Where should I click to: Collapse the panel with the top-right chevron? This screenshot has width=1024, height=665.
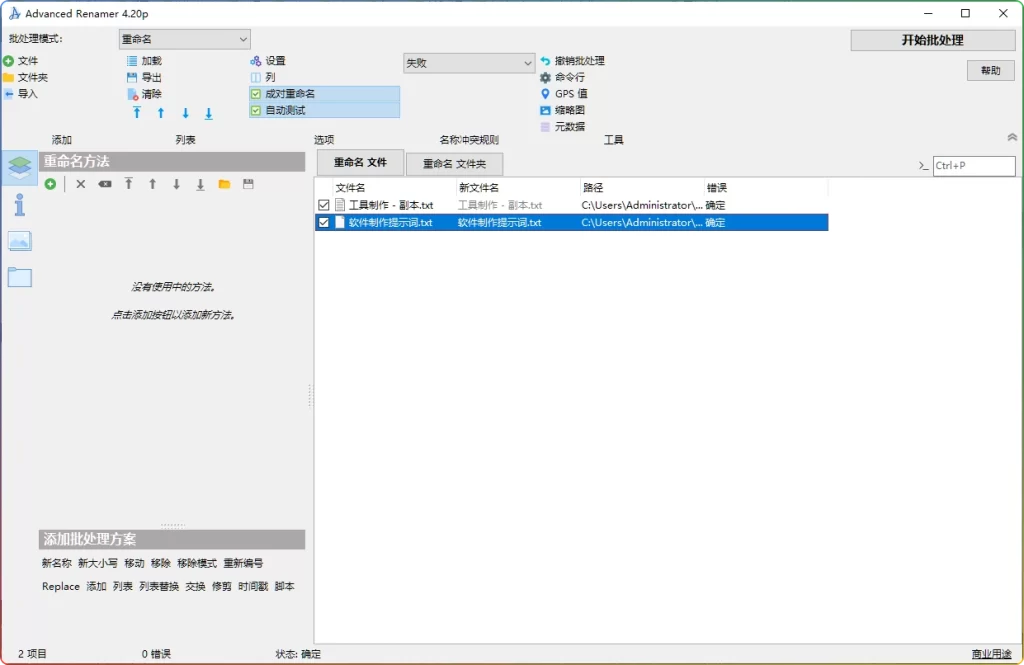point(1011,139)
